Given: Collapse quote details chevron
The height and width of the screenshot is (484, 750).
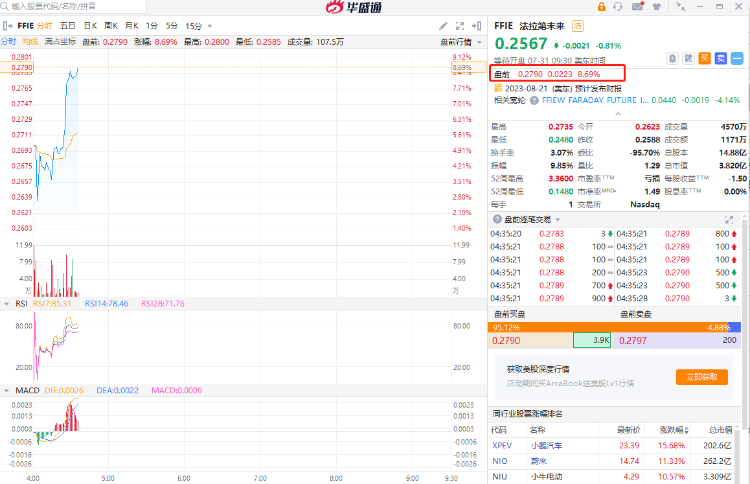Looking at the screenshot, I should pos(618,114).
